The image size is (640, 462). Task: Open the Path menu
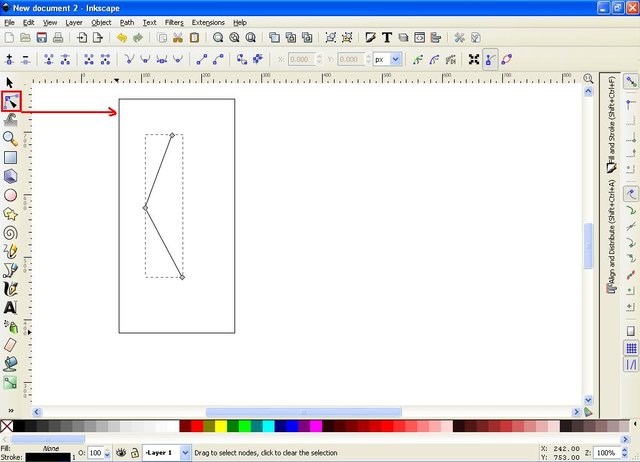(x=127, y=23)
